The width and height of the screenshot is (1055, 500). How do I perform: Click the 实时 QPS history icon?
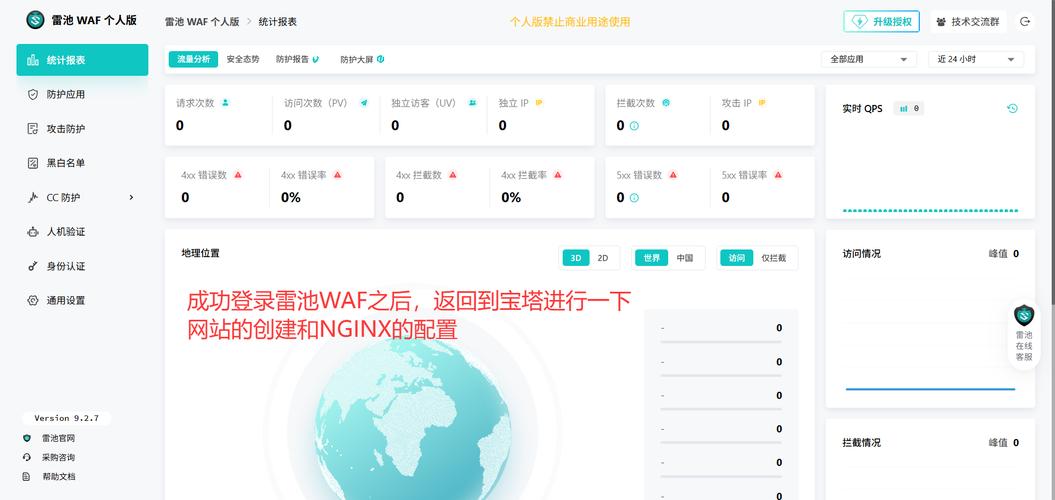pos(1012,108)
